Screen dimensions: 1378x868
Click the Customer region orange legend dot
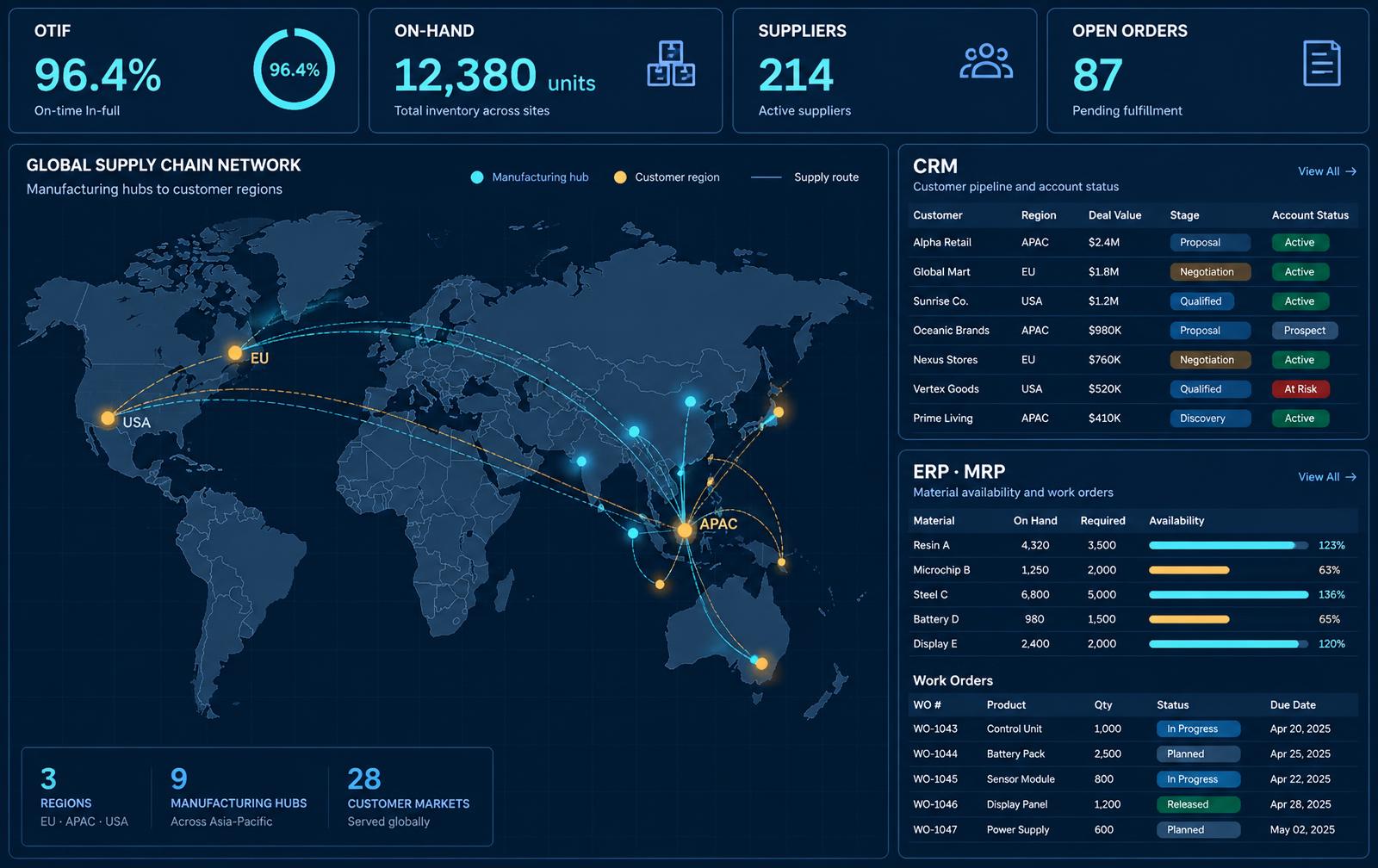[620, 177]
